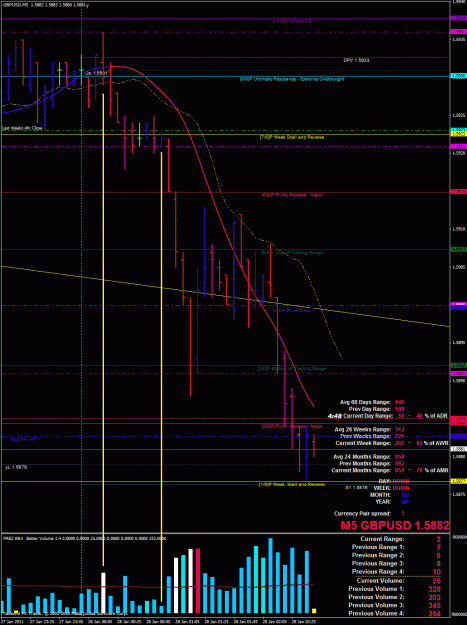Click the Current Volume label

[380, 580]
